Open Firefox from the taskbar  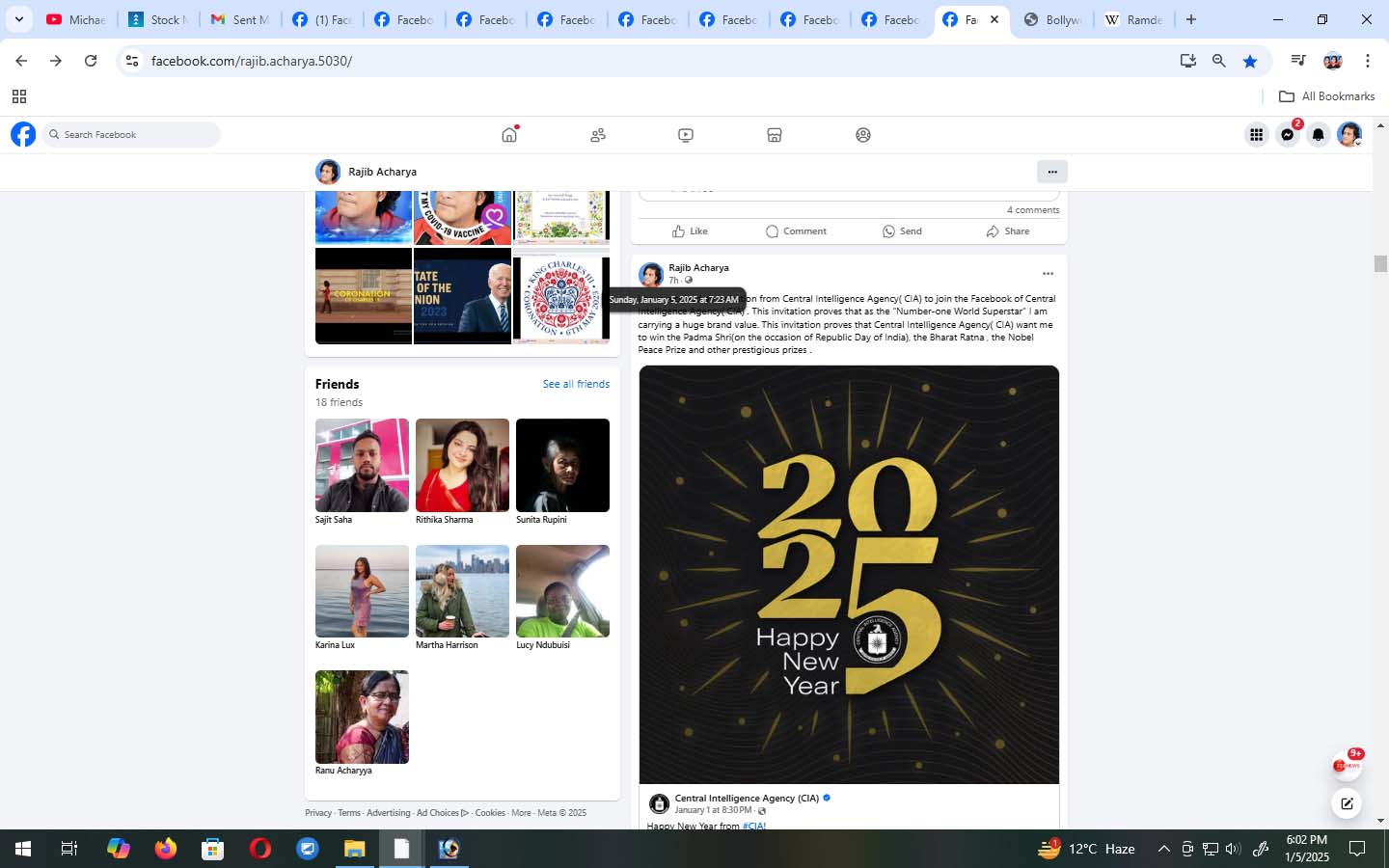point(166,849)
